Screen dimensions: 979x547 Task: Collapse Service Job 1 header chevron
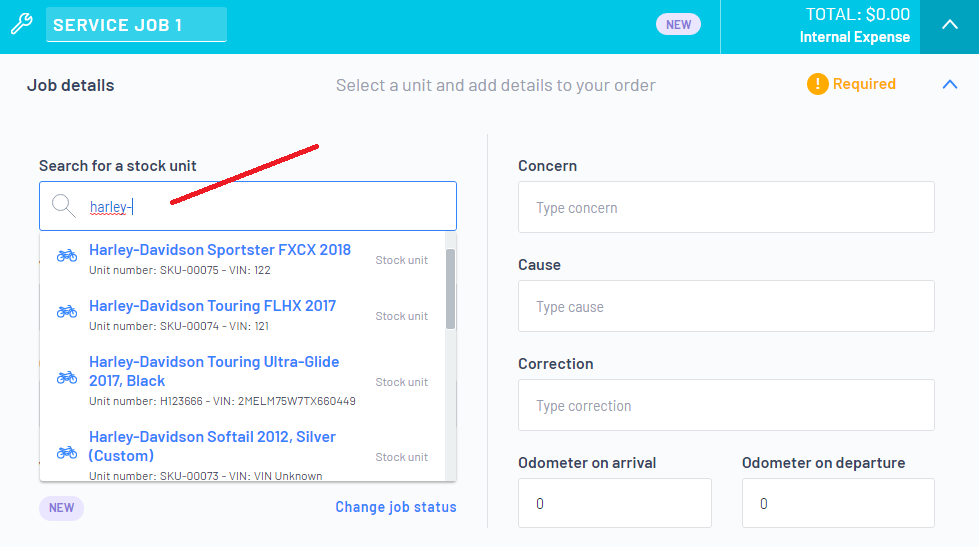click(950, 25)
